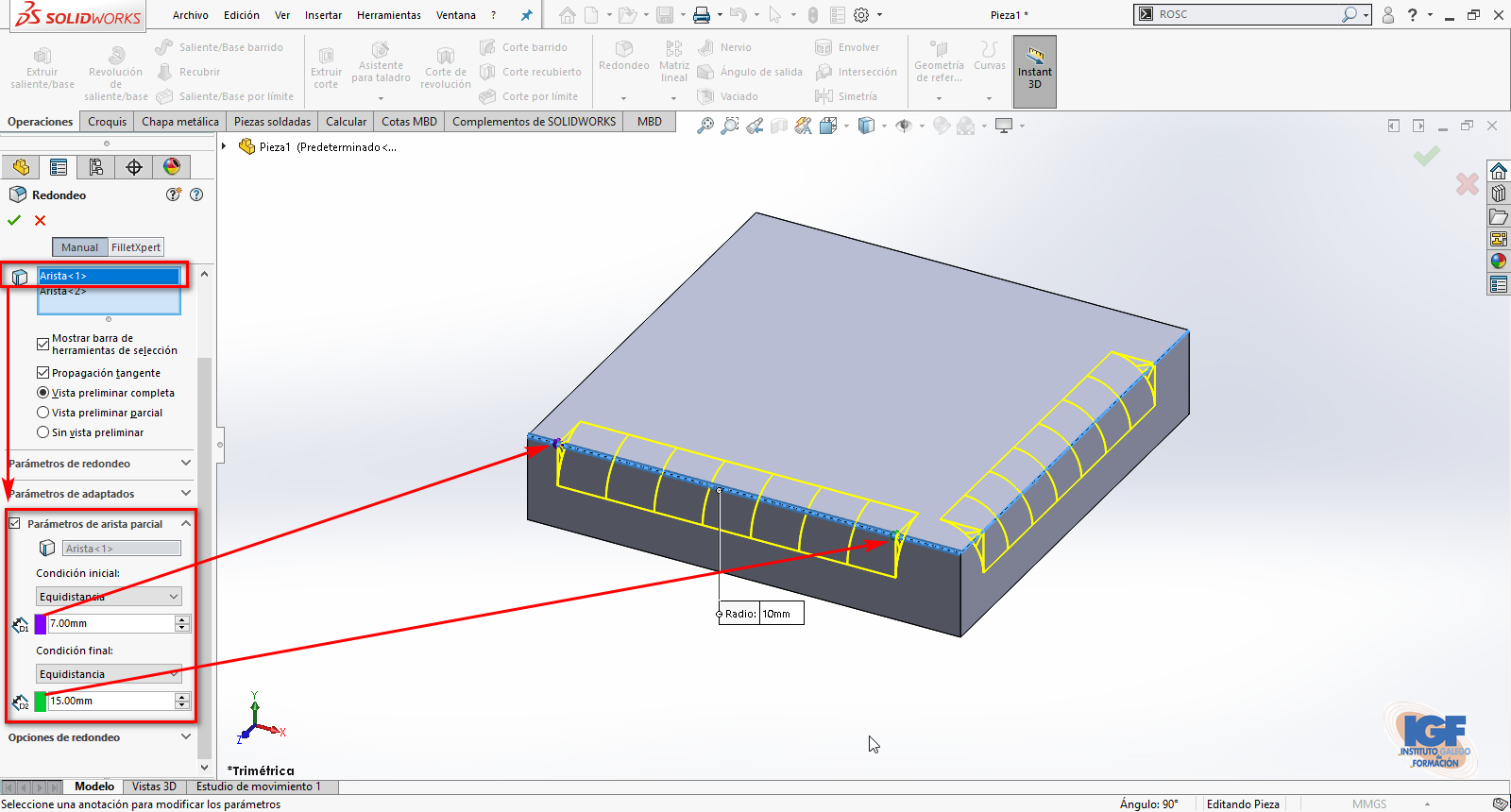Select Vista preliminar parcial radio option
The image size is (1511, 812).
[42, 413]
